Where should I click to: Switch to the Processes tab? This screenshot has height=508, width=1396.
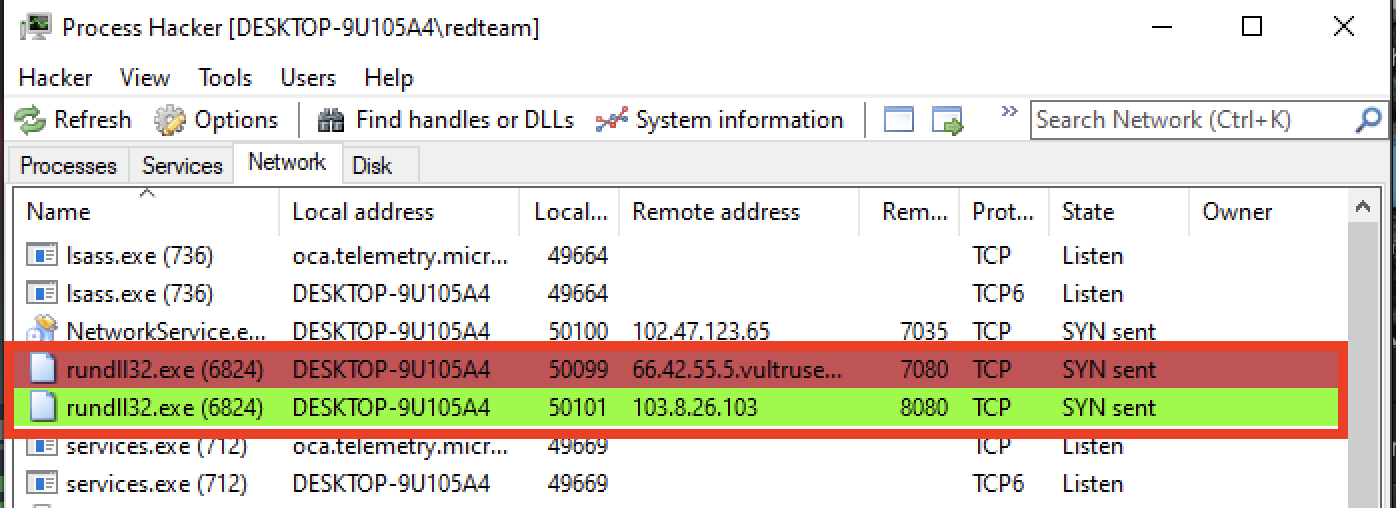click(x=69, y=166)
